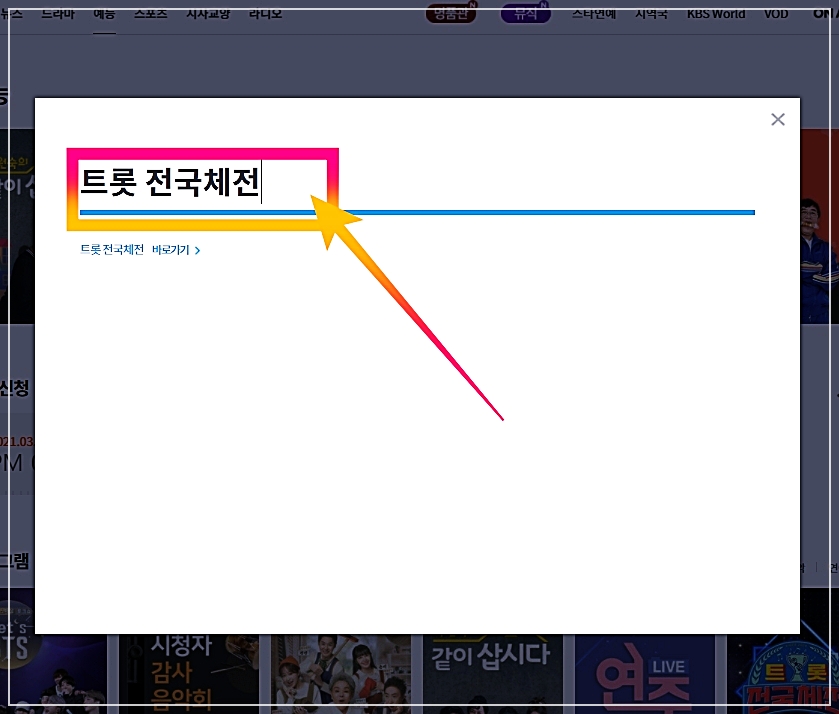Close the search popup with the X
839x714 pixels.
point(777,119)
